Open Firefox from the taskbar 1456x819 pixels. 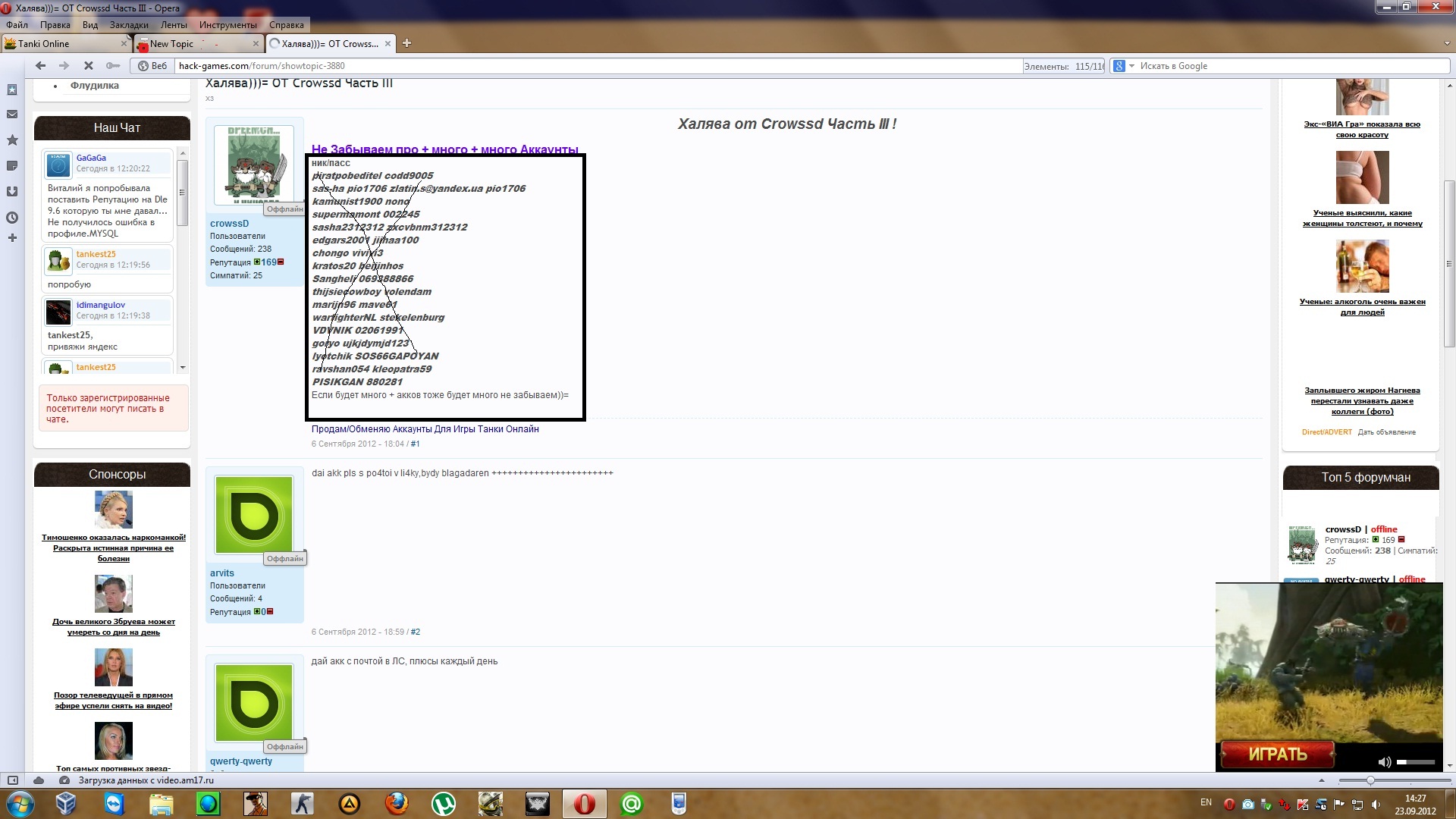(396, 804)
